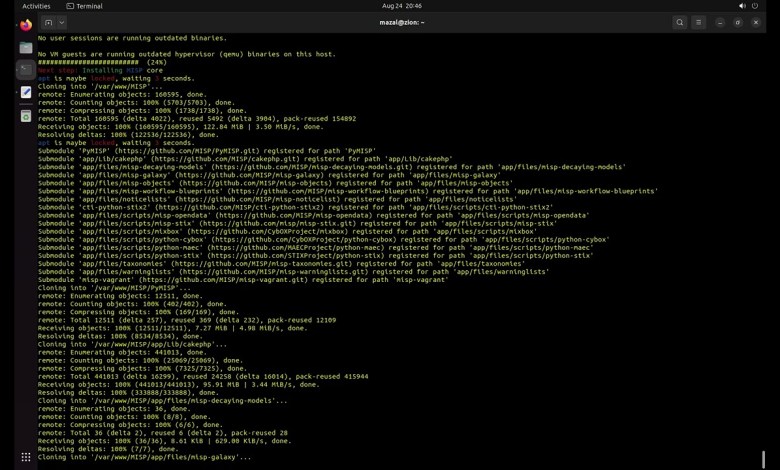Expand the new tab dropdown arrow
Viewport: 780px width, 470px height.
pyautogui.click(x=62, y=22)
